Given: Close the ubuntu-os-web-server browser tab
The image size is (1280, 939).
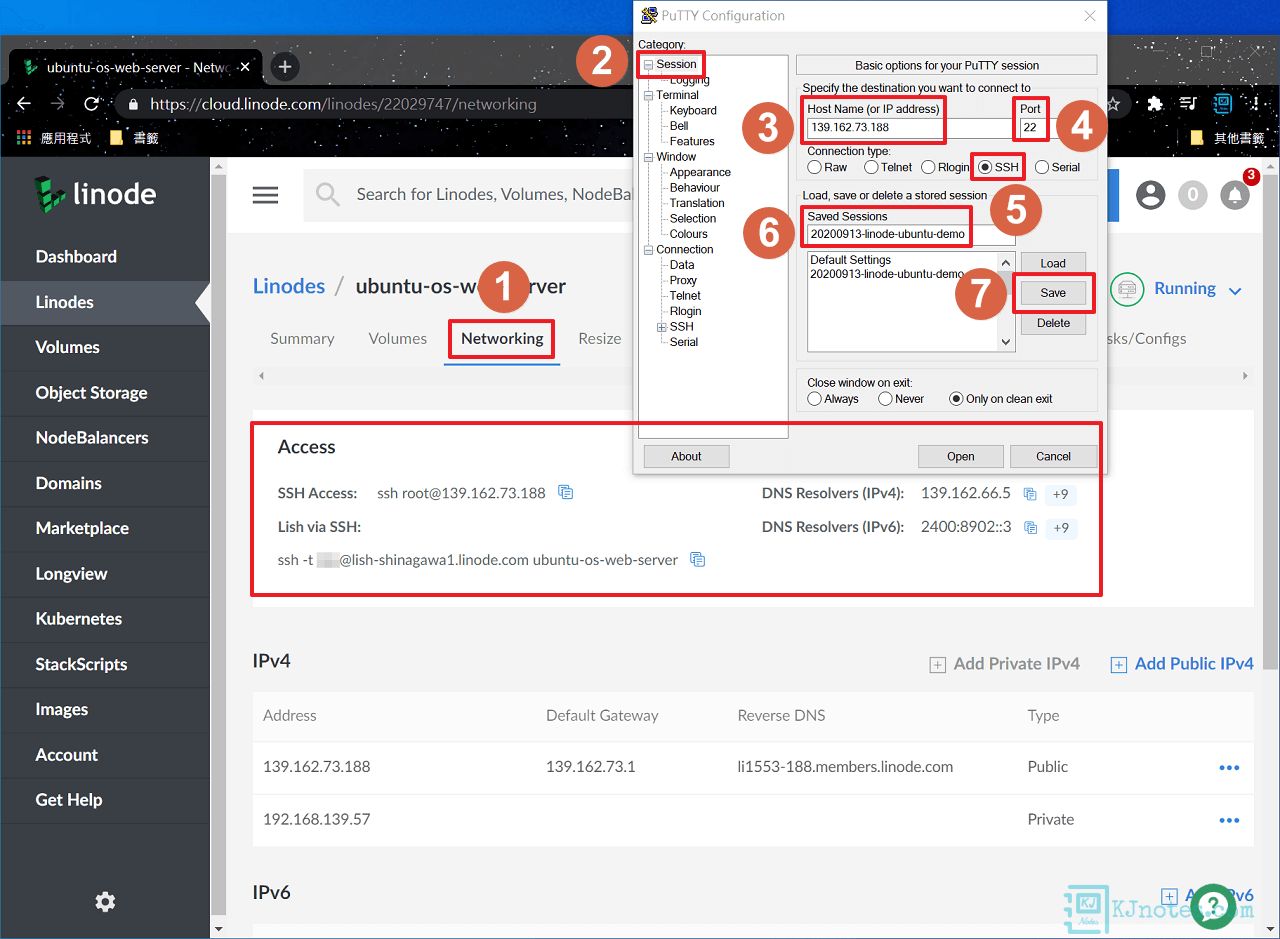Looking at the screenshot, I should coord(247,67).
